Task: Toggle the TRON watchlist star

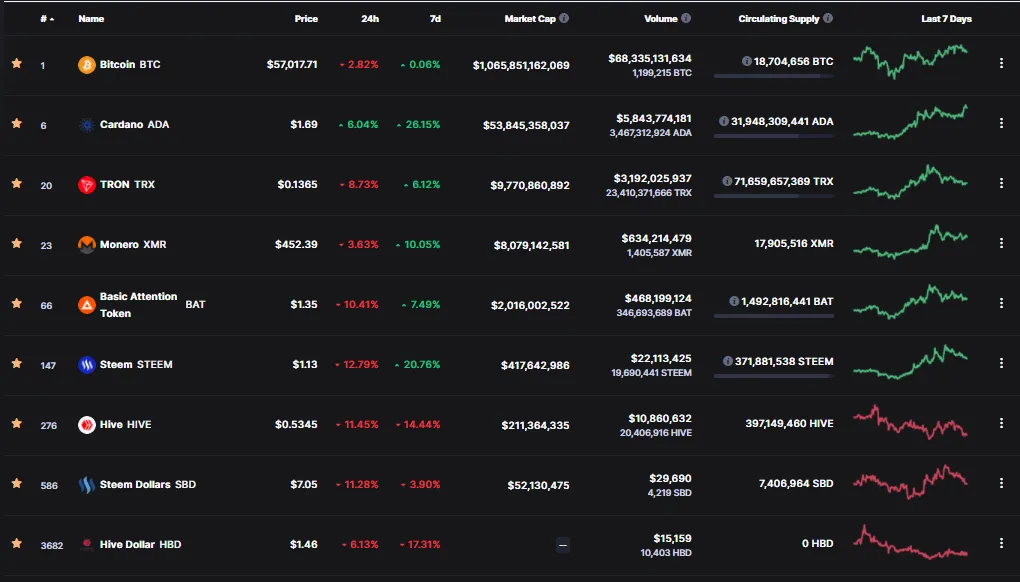Action: [17, 183]
